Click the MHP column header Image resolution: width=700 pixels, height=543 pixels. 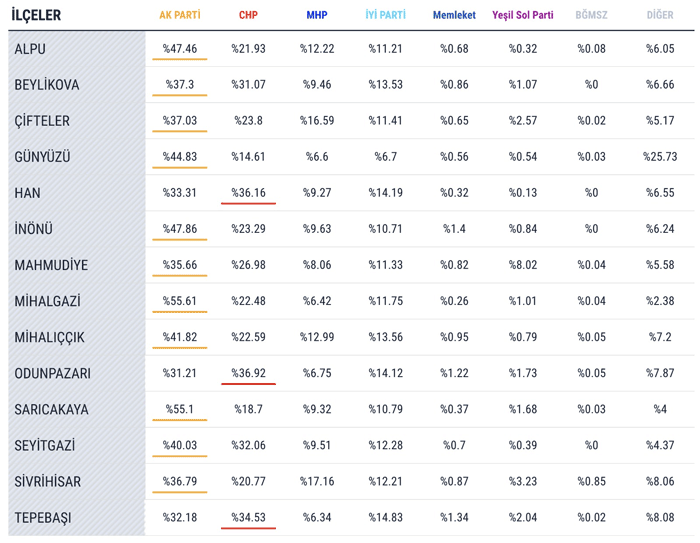tap(317, 15)
